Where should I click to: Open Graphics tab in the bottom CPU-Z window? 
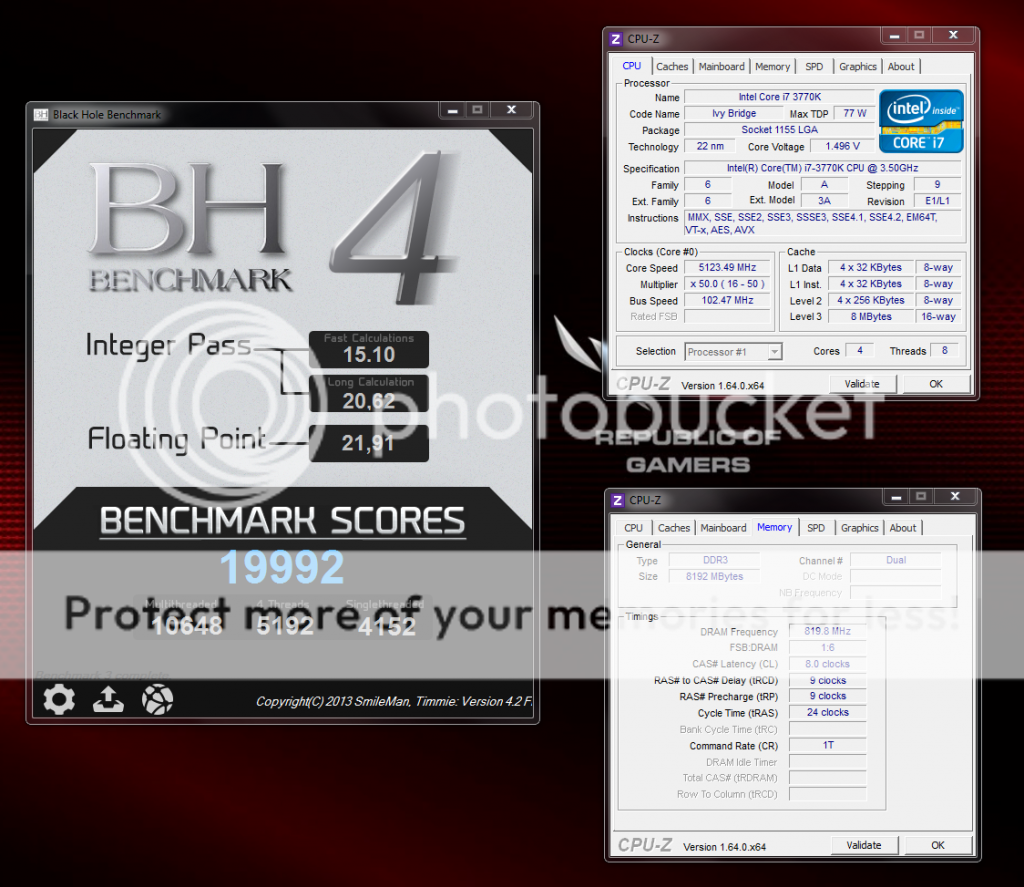coord(859,528)
